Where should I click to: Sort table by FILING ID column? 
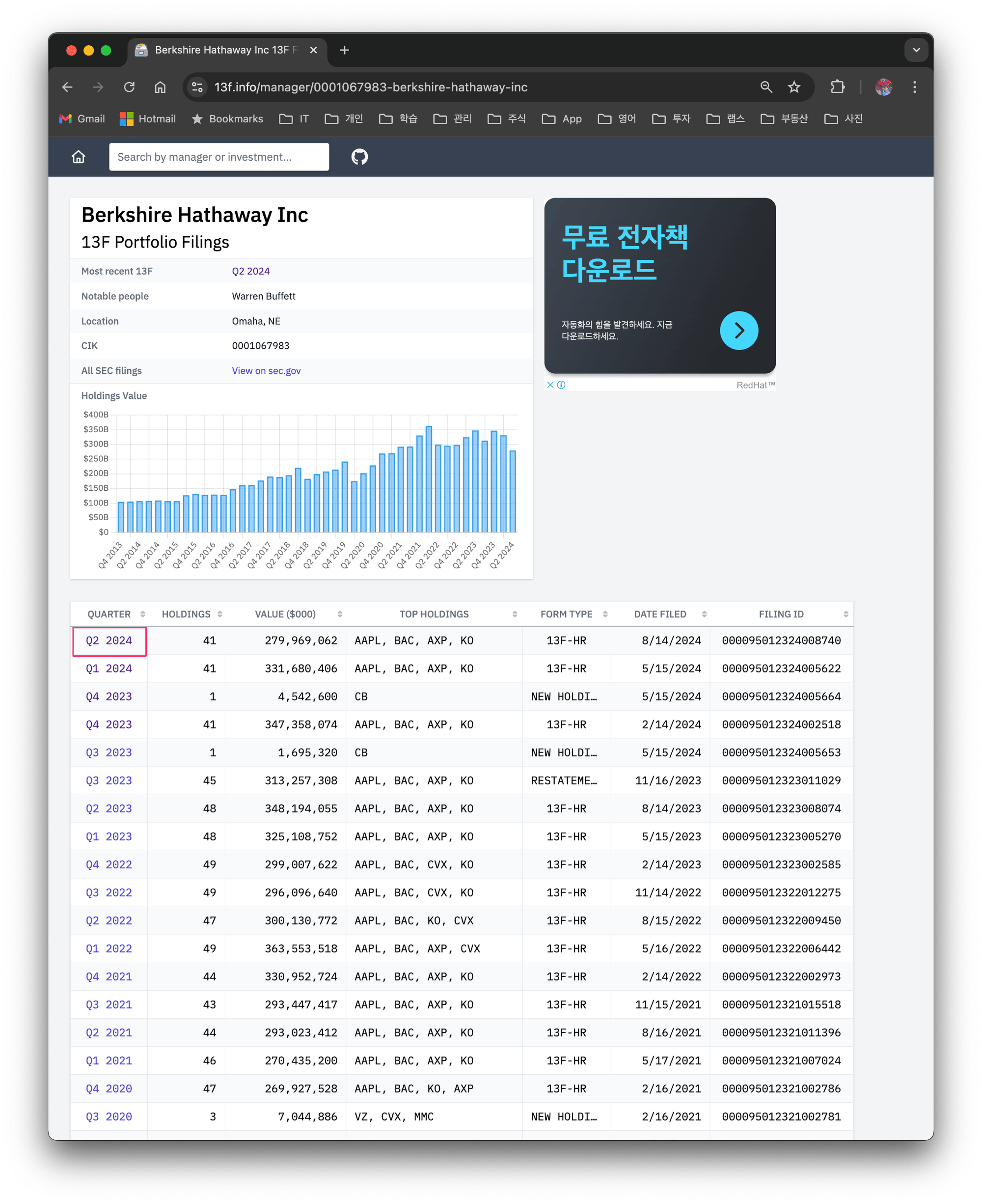[781, 614]
